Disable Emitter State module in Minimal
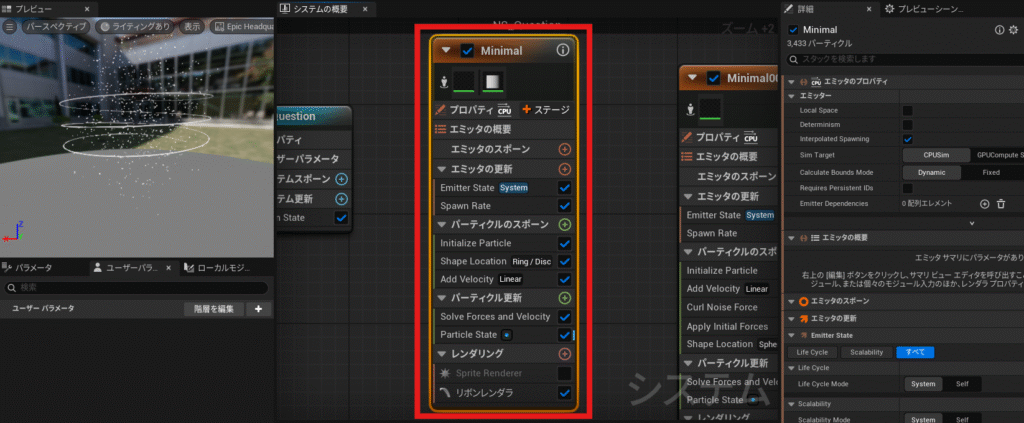Screen dimensions: 1024x423 click(565, 187)
